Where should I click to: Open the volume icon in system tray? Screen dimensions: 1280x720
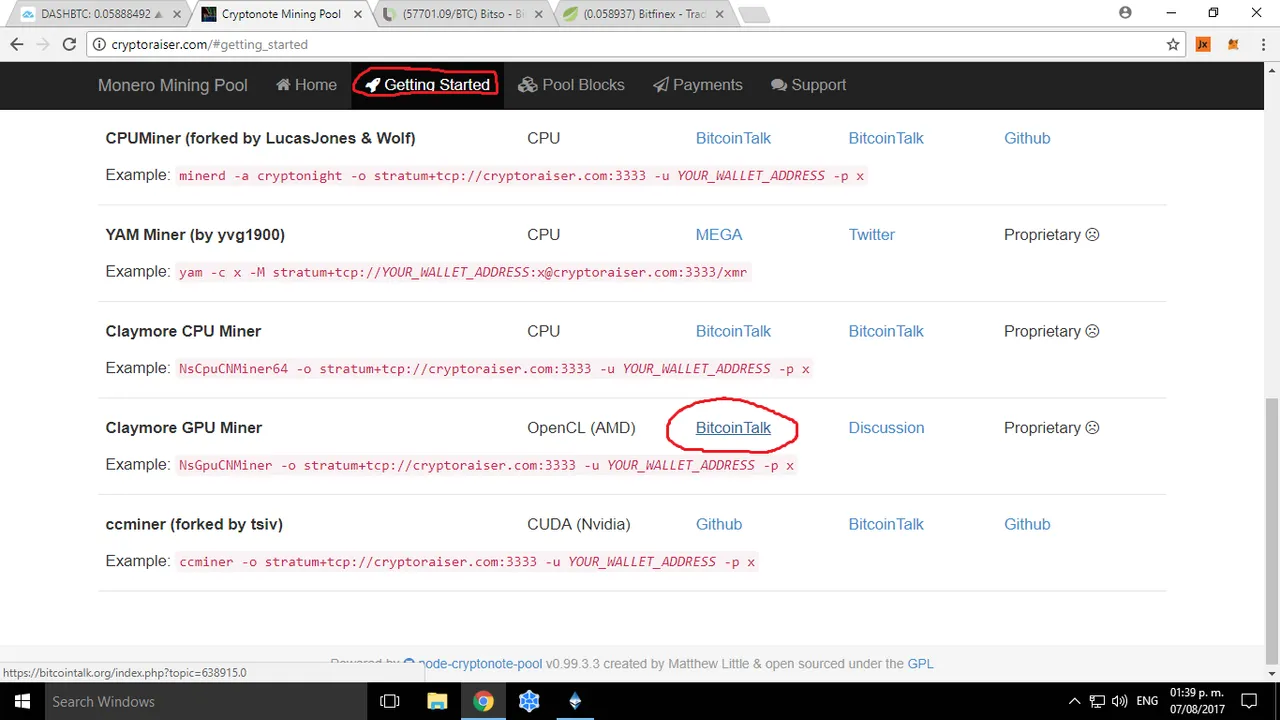tap(1119, 701)
